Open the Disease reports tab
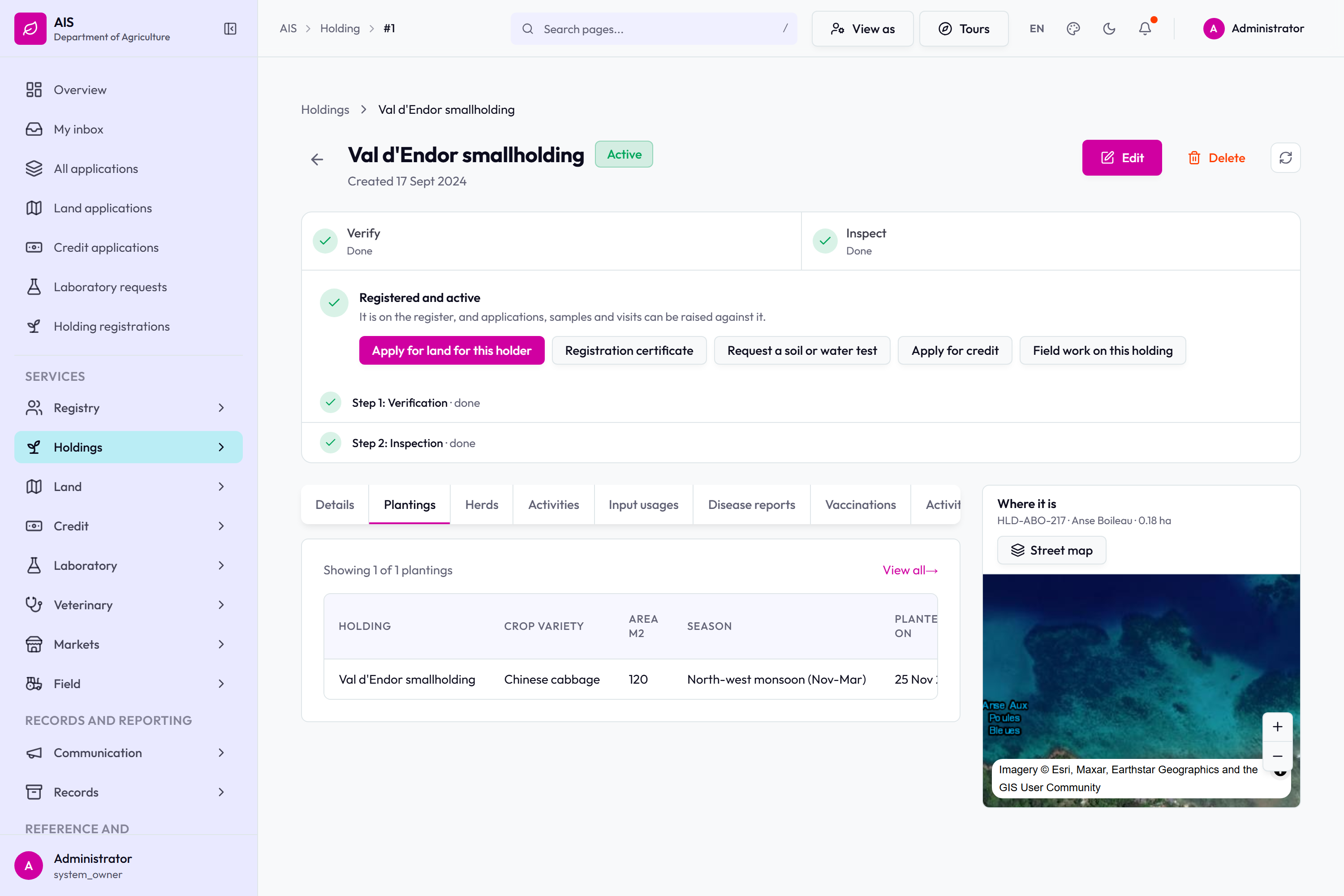The image size is (1344, 896). (751, 504)
